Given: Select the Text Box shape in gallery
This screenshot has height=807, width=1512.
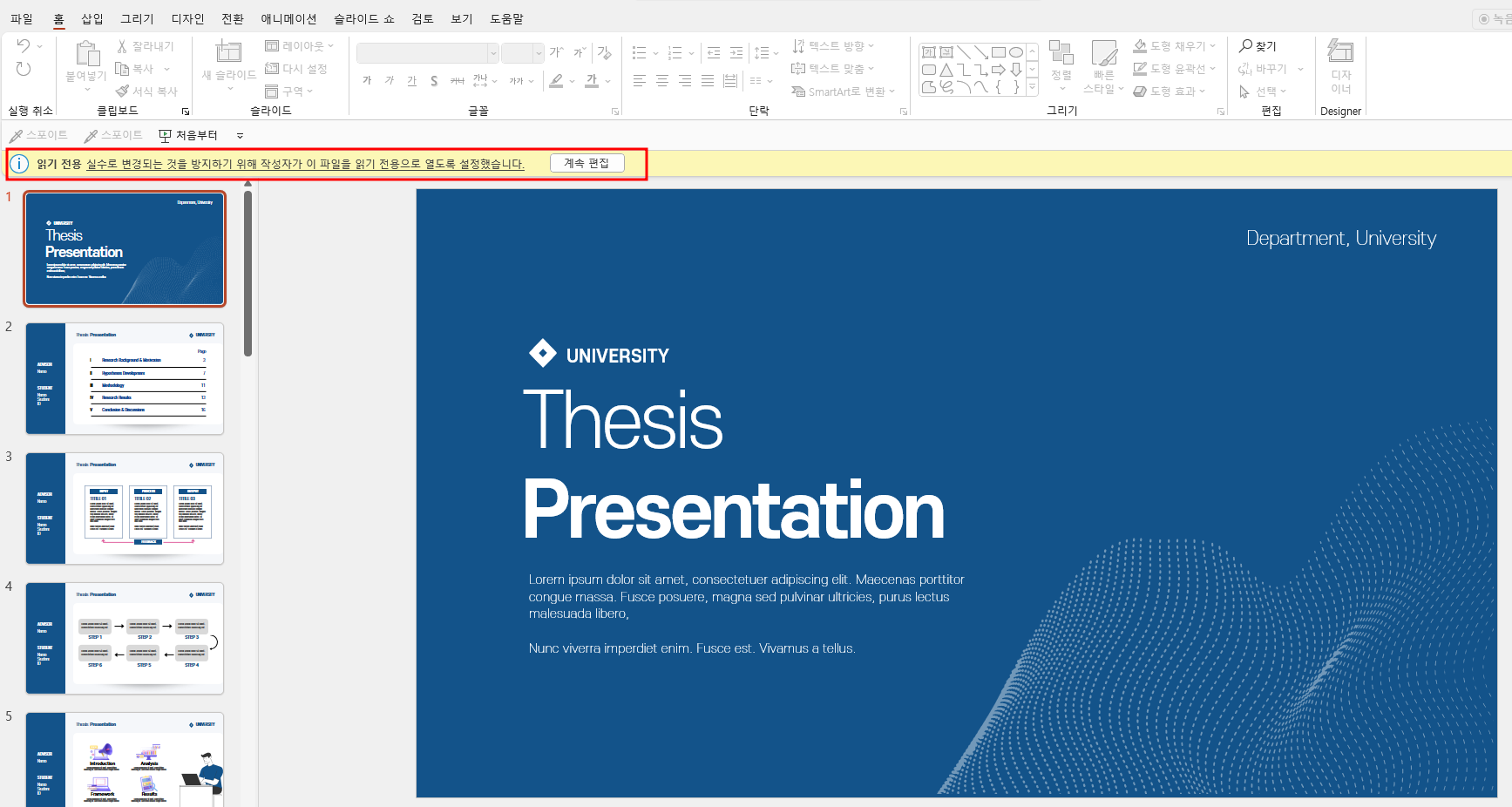Looking at the screenshot, I should 929,52.
